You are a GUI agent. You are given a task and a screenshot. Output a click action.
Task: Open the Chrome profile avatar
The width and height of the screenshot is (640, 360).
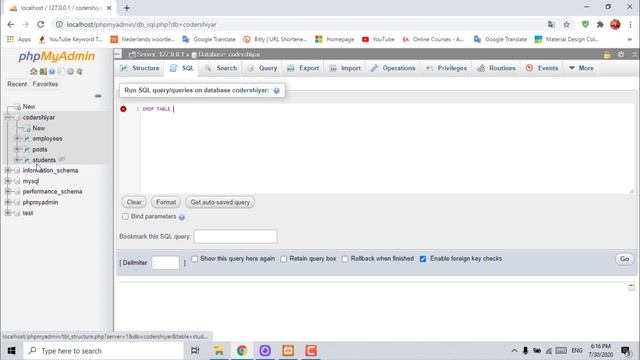[615, 24]
